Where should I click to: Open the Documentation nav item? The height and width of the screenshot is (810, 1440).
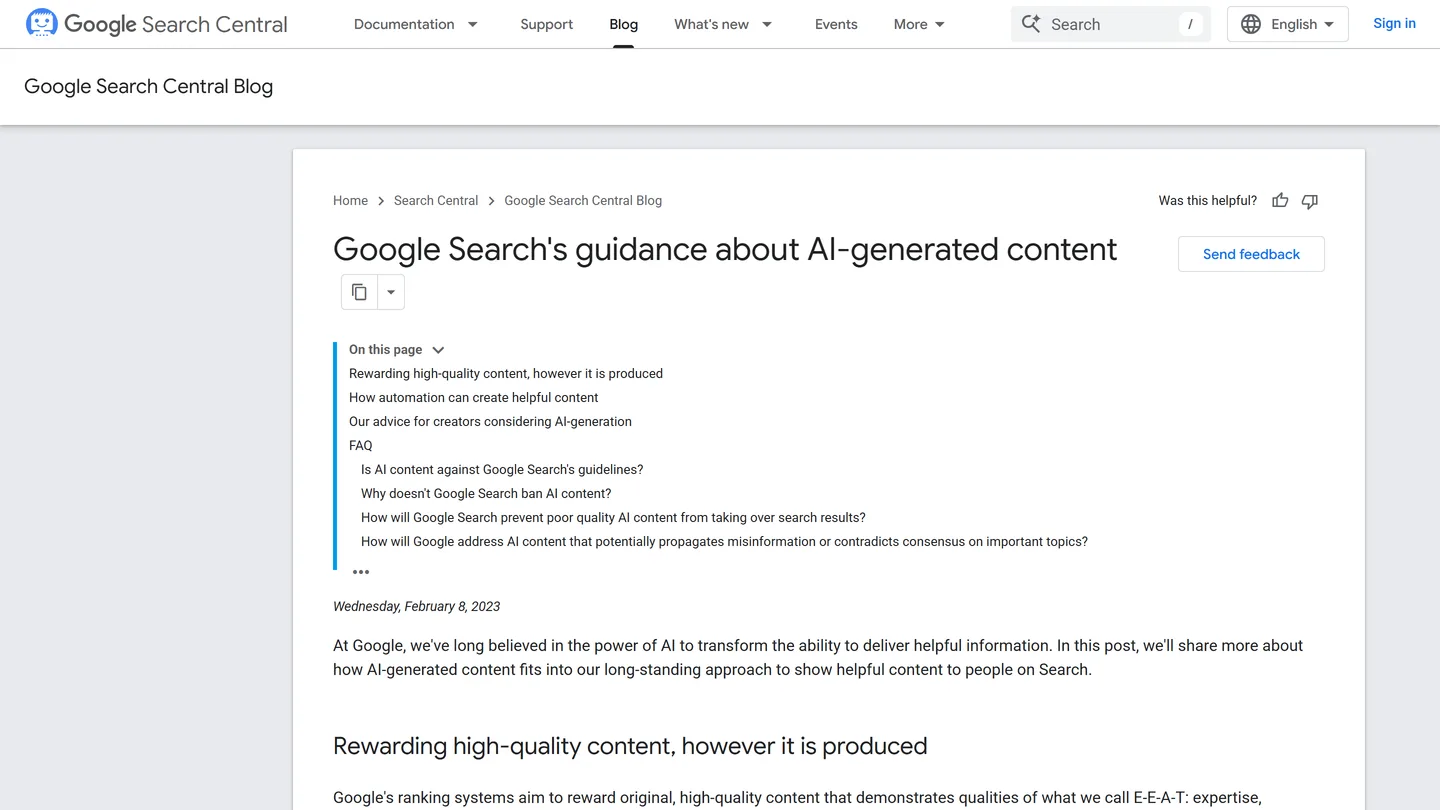click(x=404, y=24)
